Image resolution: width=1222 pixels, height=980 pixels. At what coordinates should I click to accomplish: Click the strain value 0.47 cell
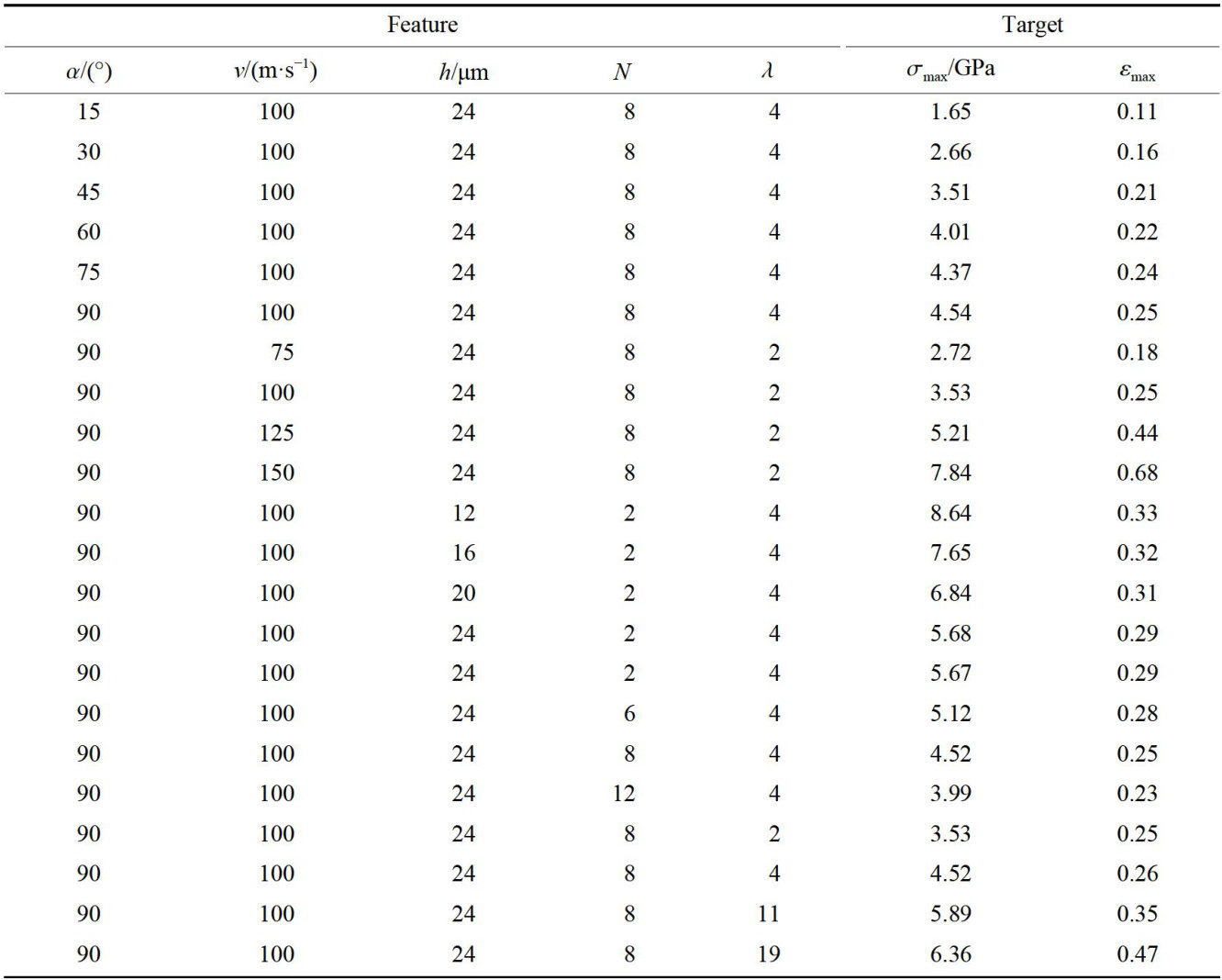(1137, 954)
